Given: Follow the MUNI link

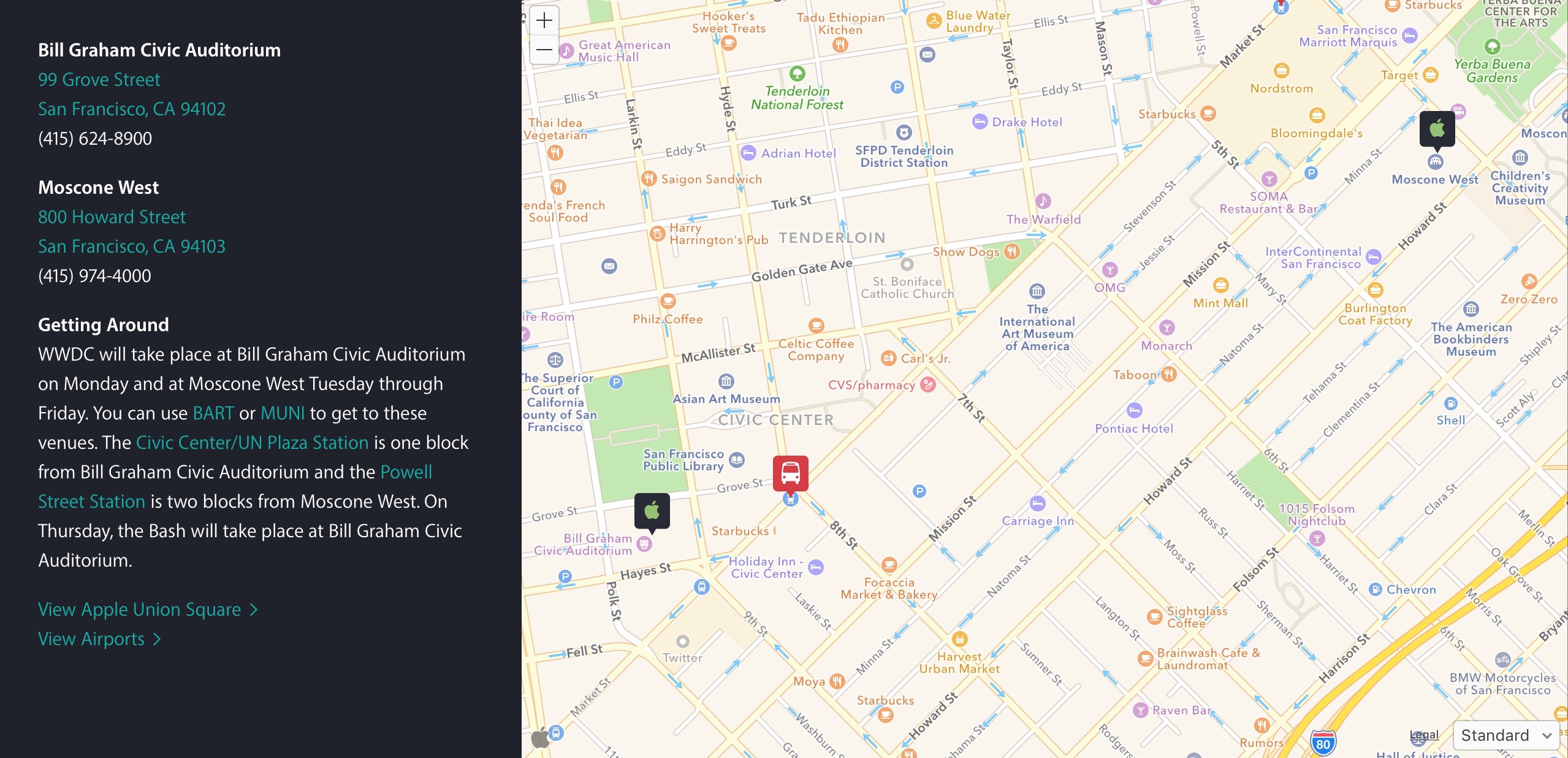Looking at the screenshot, I should click(x=283, y=413).
